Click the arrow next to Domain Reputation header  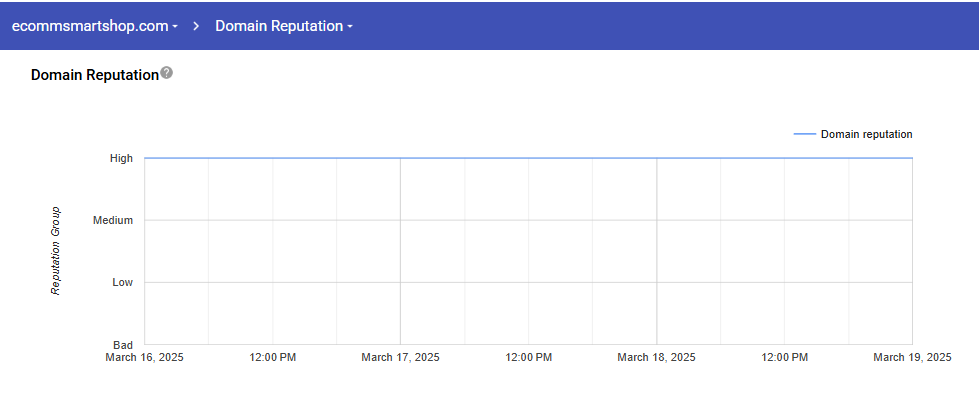point(350,27)
